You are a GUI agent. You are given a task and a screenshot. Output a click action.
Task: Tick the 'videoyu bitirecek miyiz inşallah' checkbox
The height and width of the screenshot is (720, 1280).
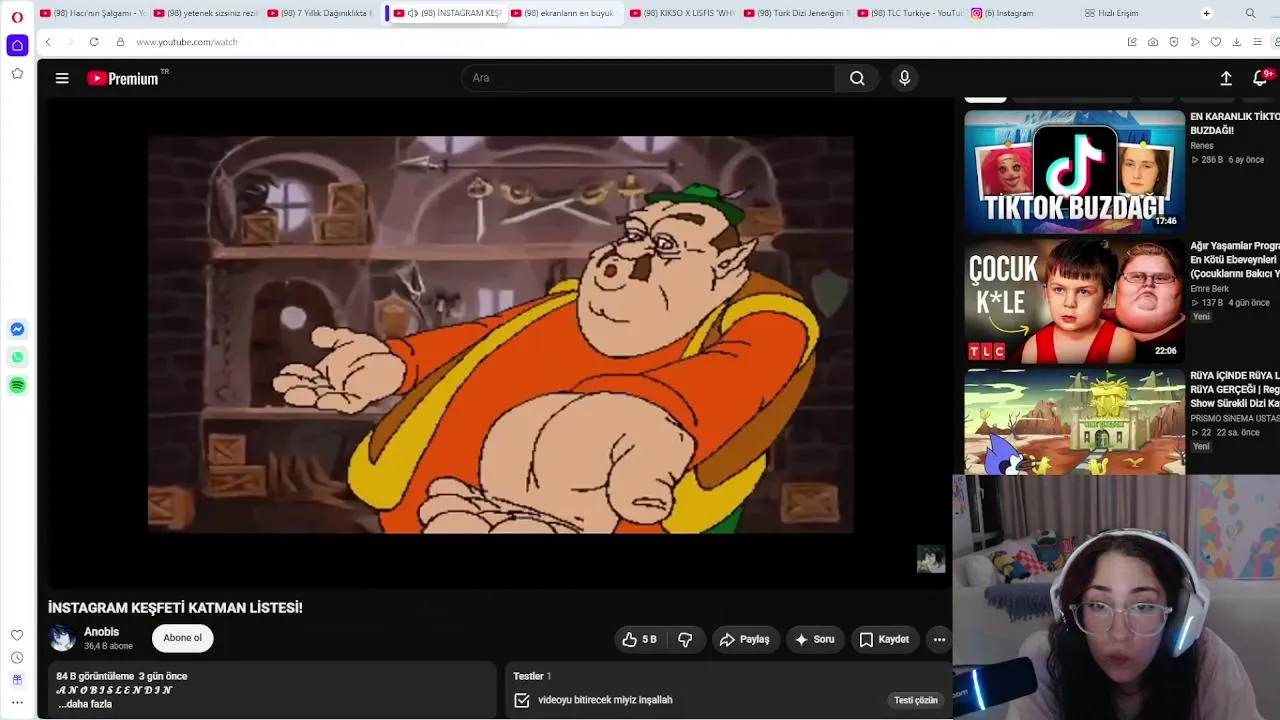[x=522, y=700]
